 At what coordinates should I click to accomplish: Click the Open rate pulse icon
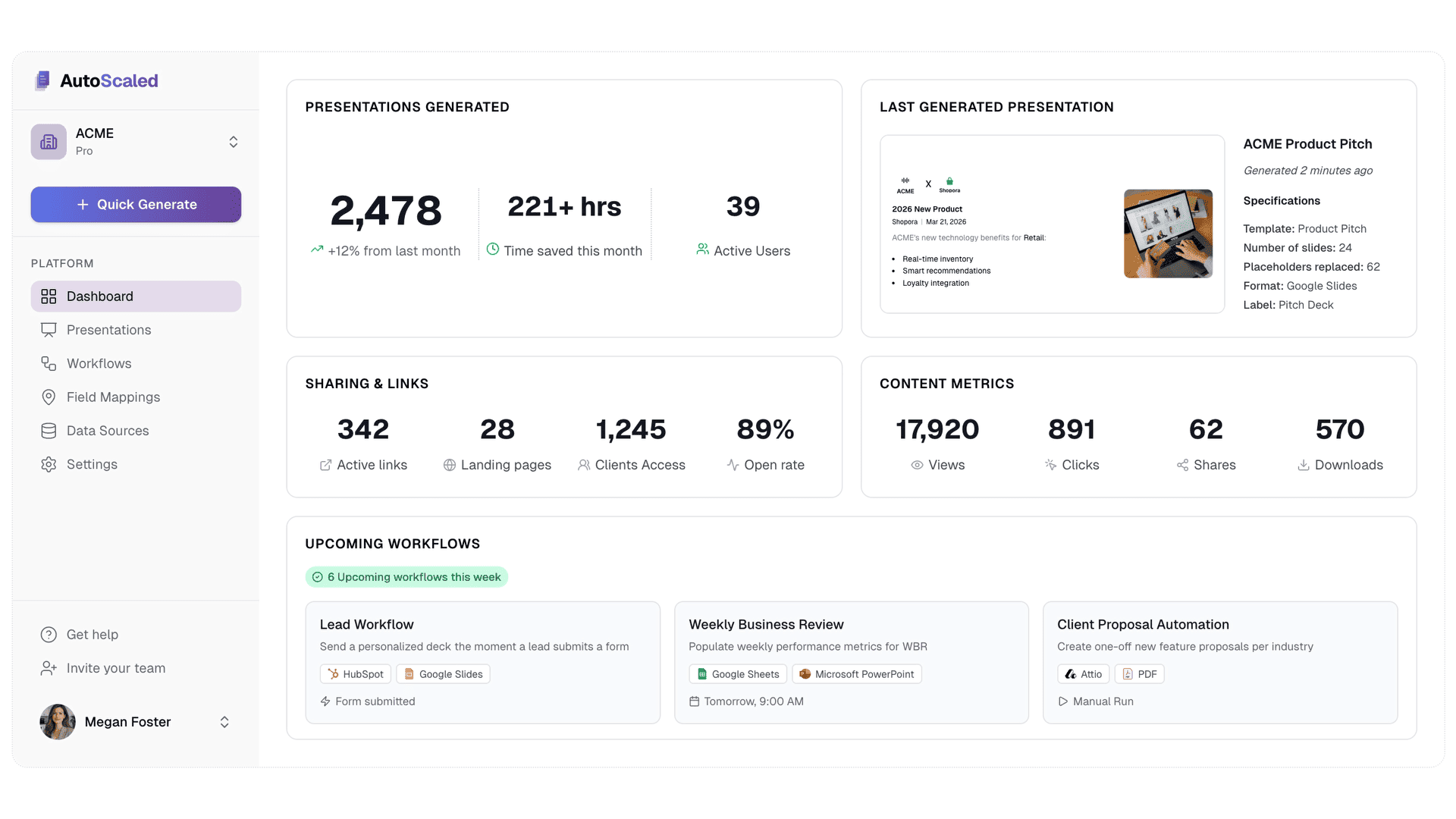(x=733, y=465)
